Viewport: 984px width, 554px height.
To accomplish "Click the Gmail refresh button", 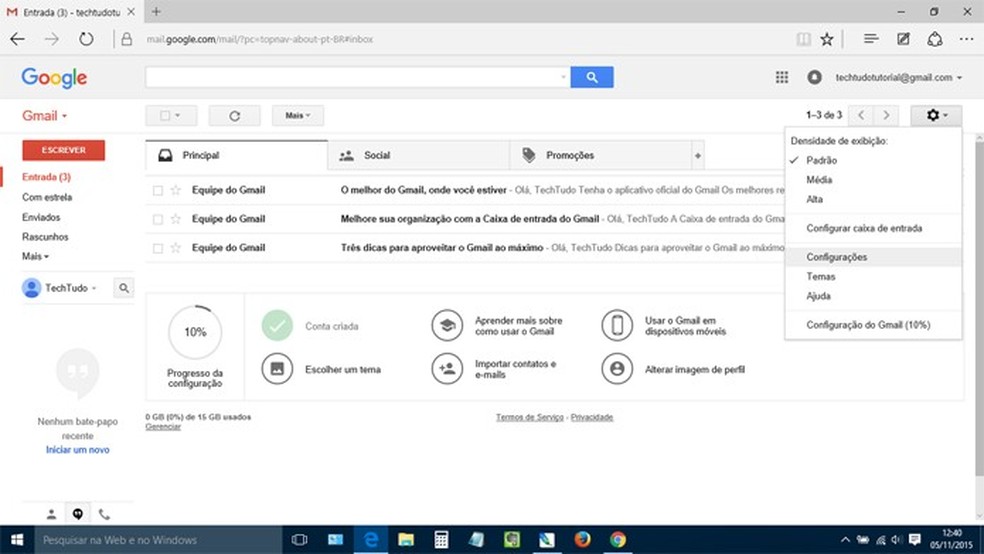I will (235, 115).
